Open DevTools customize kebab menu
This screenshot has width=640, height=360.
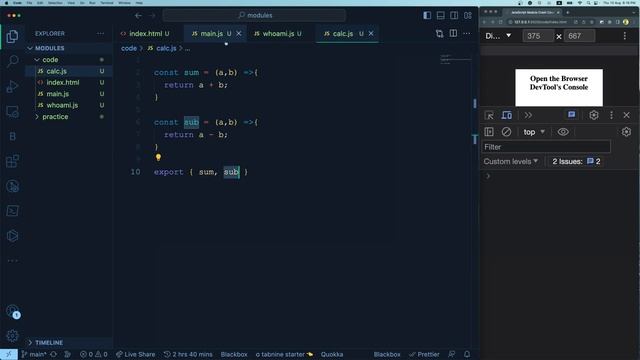point(611,116)
